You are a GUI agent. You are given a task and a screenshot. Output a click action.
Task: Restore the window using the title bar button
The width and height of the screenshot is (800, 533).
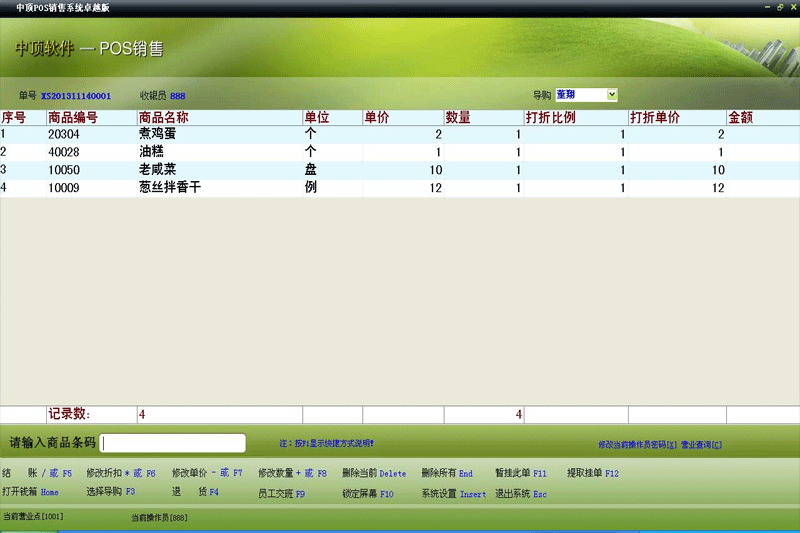pos(780,7)
